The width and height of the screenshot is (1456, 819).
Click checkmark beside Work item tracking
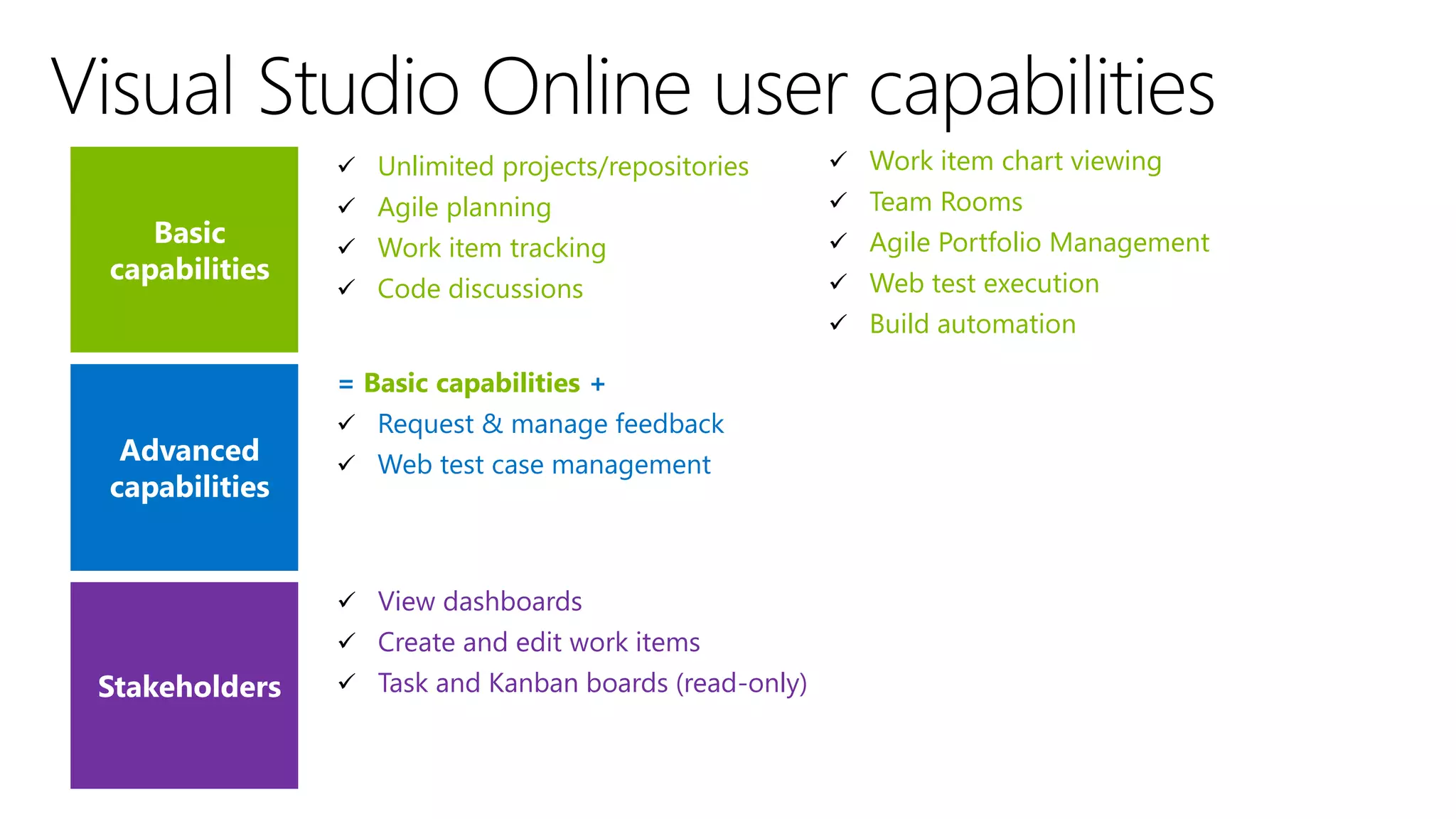(x=346, y=247)
